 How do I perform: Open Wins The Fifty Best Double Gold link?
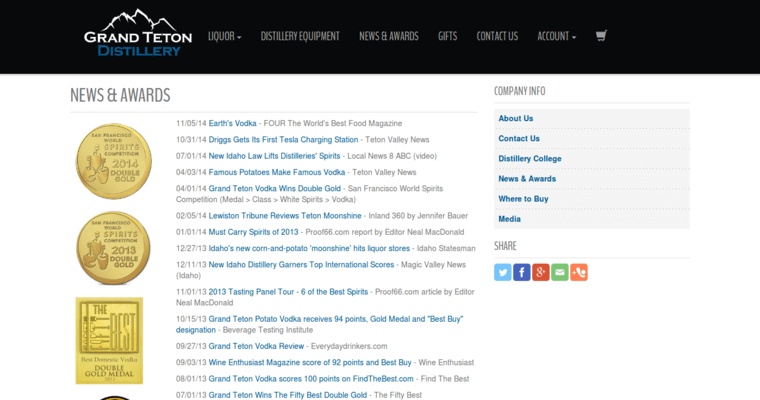(287, 395)
